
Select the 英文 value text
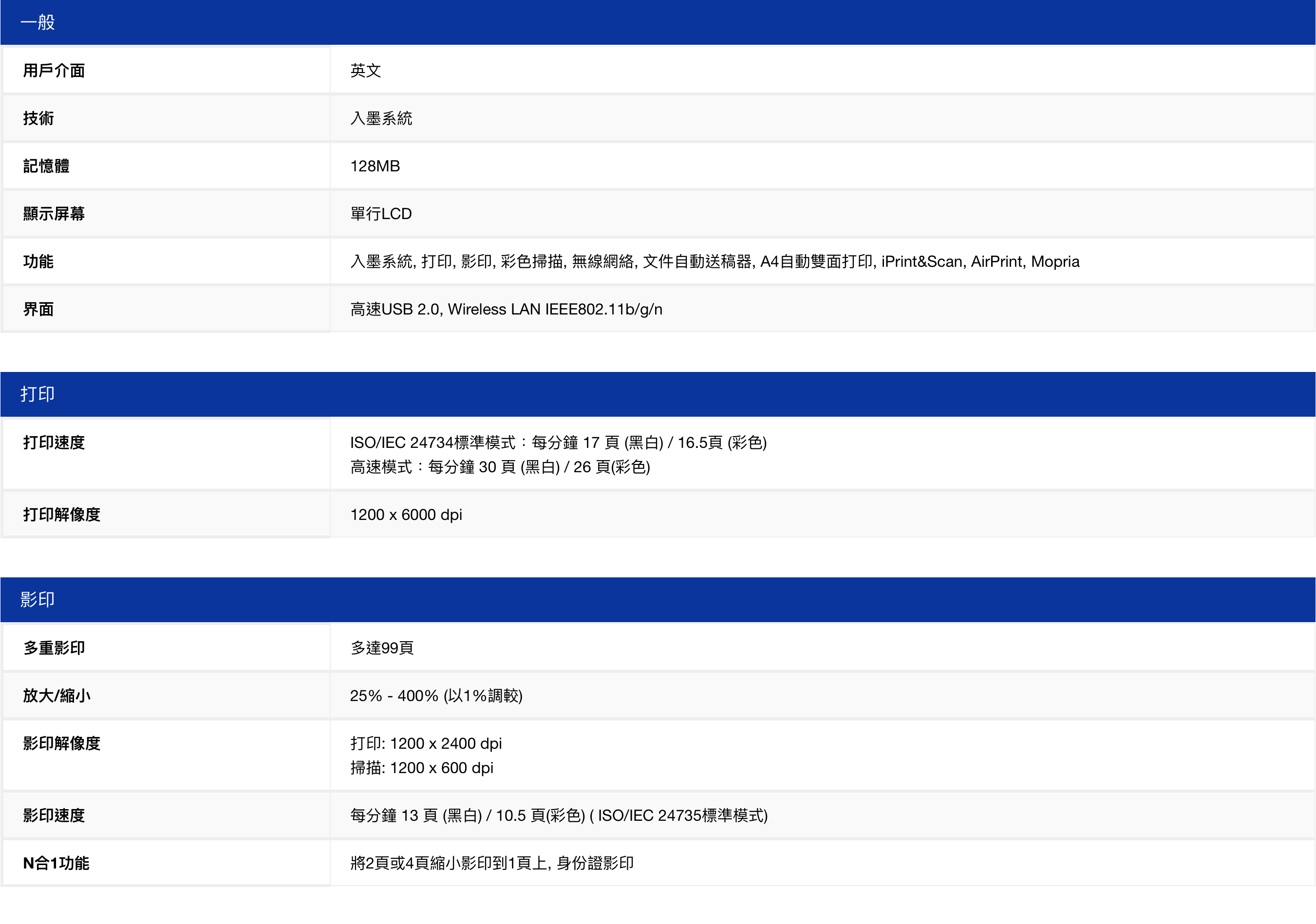(366, 71)
